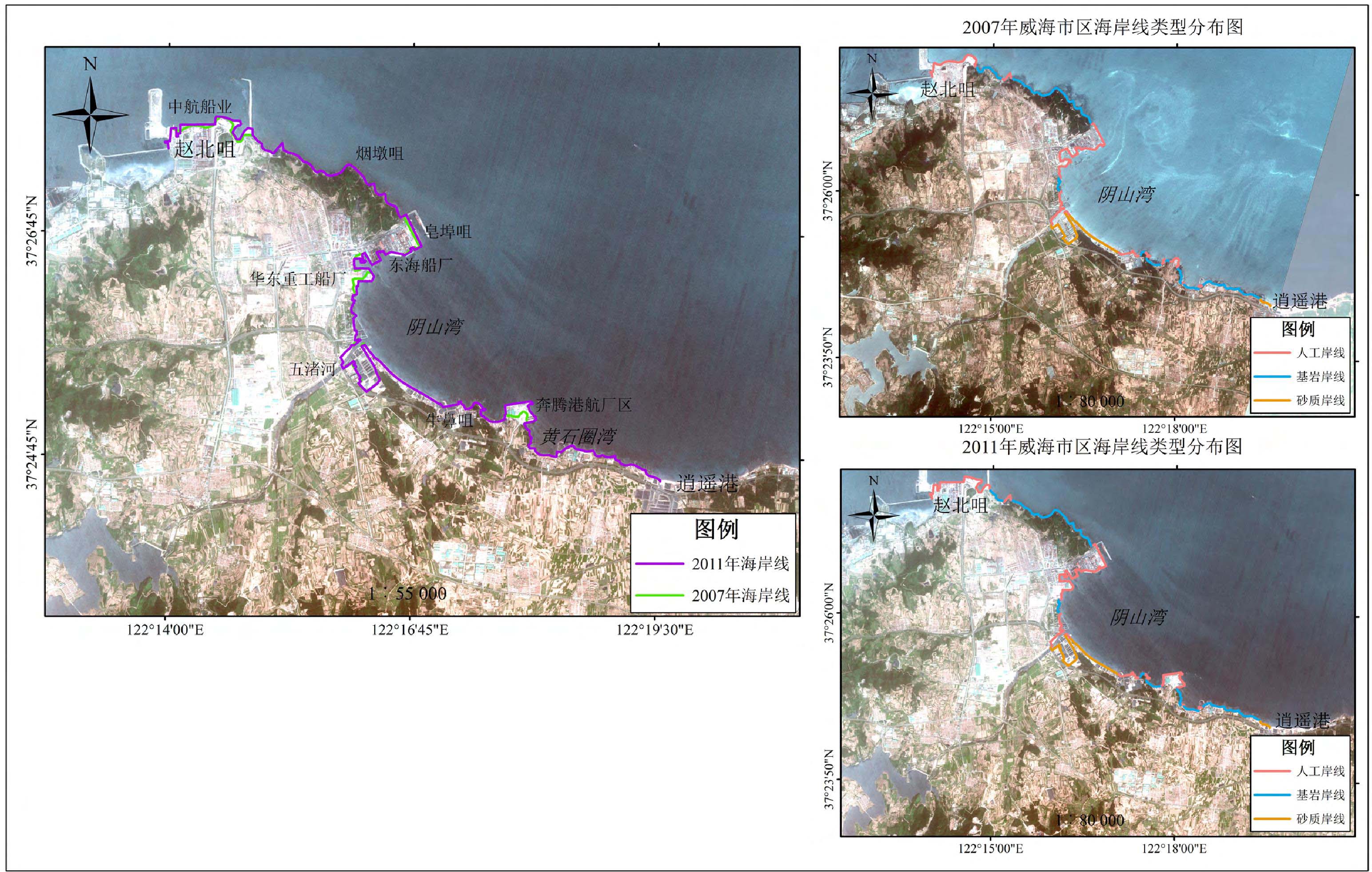The height and width of the screenshot is (872, 1372).
Task: Click the 人工岸线 text in the 2007 map legend
Action: 1321,353
